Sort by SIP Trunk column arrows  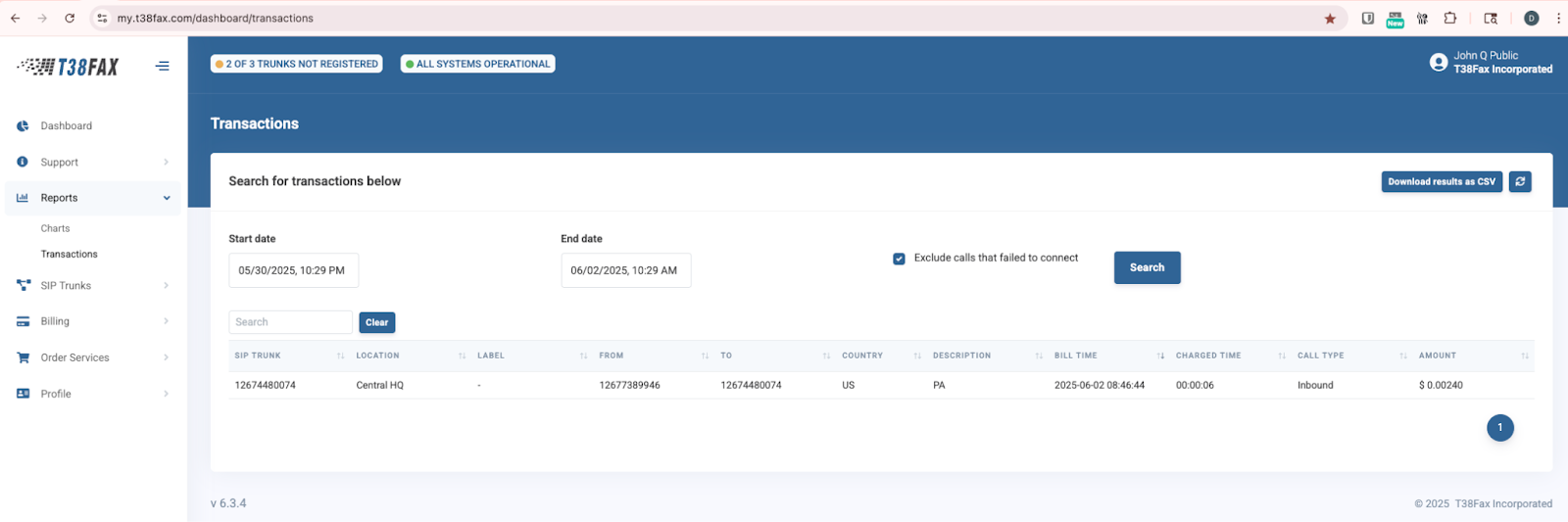(x=340, y=356)
